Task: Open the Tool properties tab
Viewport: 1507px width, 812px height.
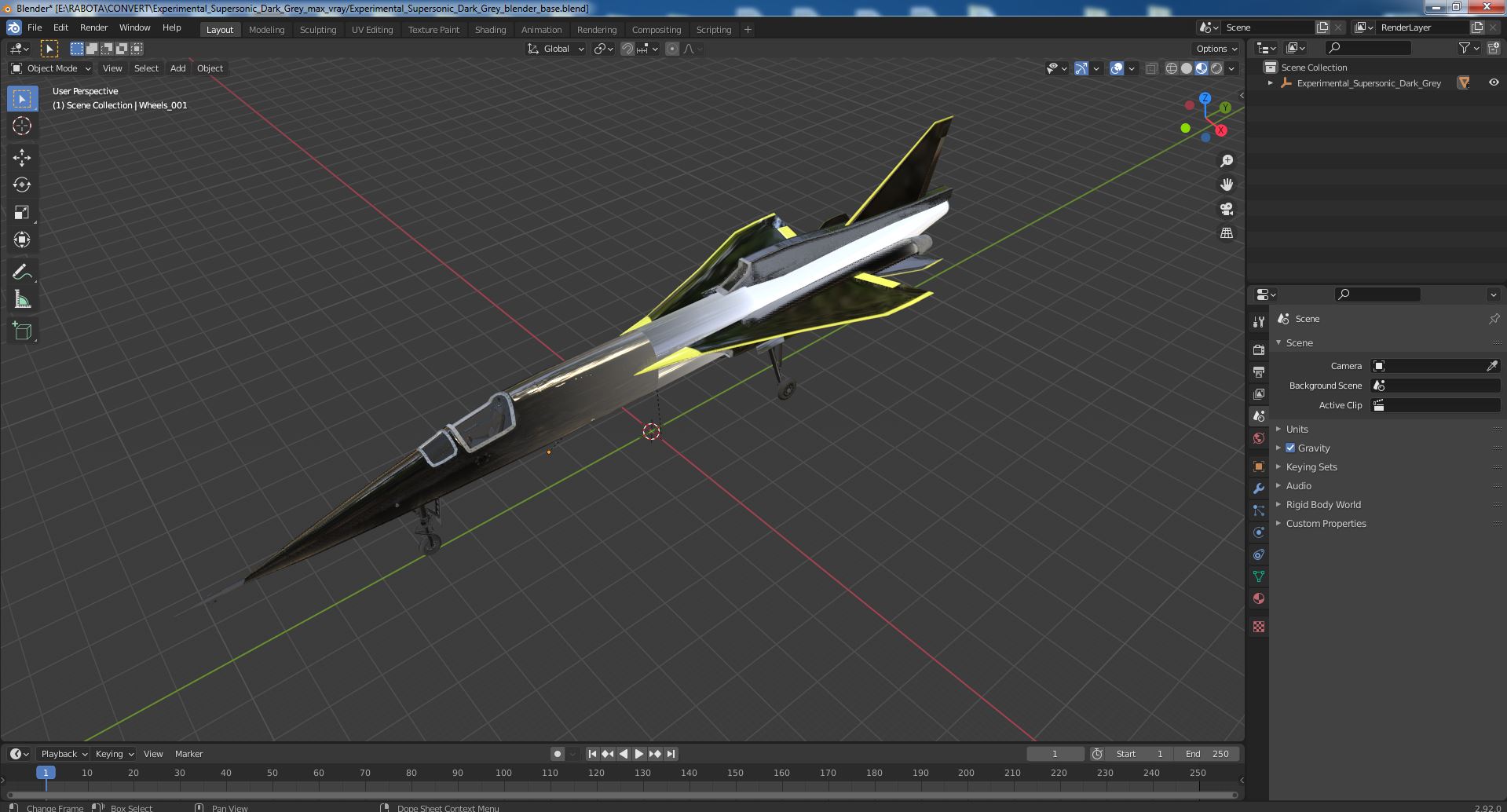Action: [1259, 321]
